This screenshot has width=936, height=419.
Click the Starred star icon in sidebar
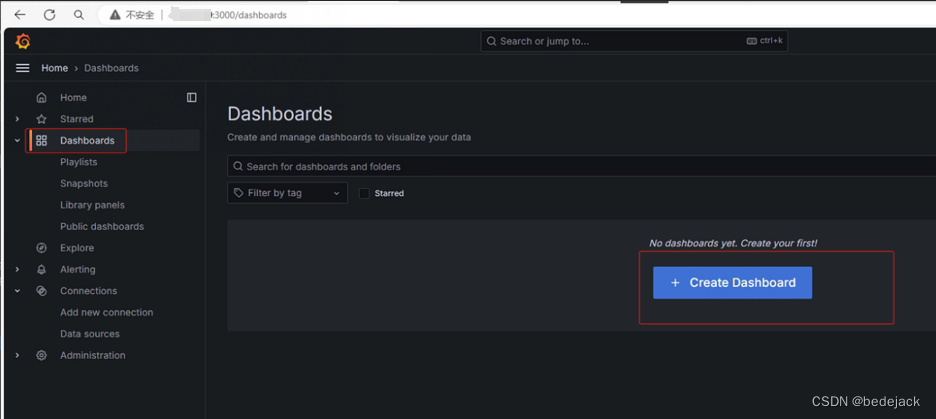pos(41,119)
